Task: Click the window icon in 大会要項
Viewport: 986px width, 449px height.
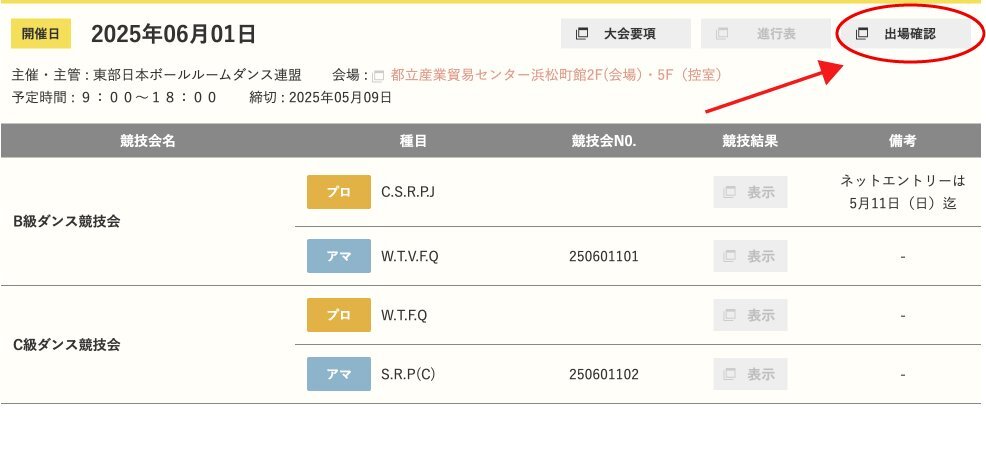Action: (x=582, y=34)
